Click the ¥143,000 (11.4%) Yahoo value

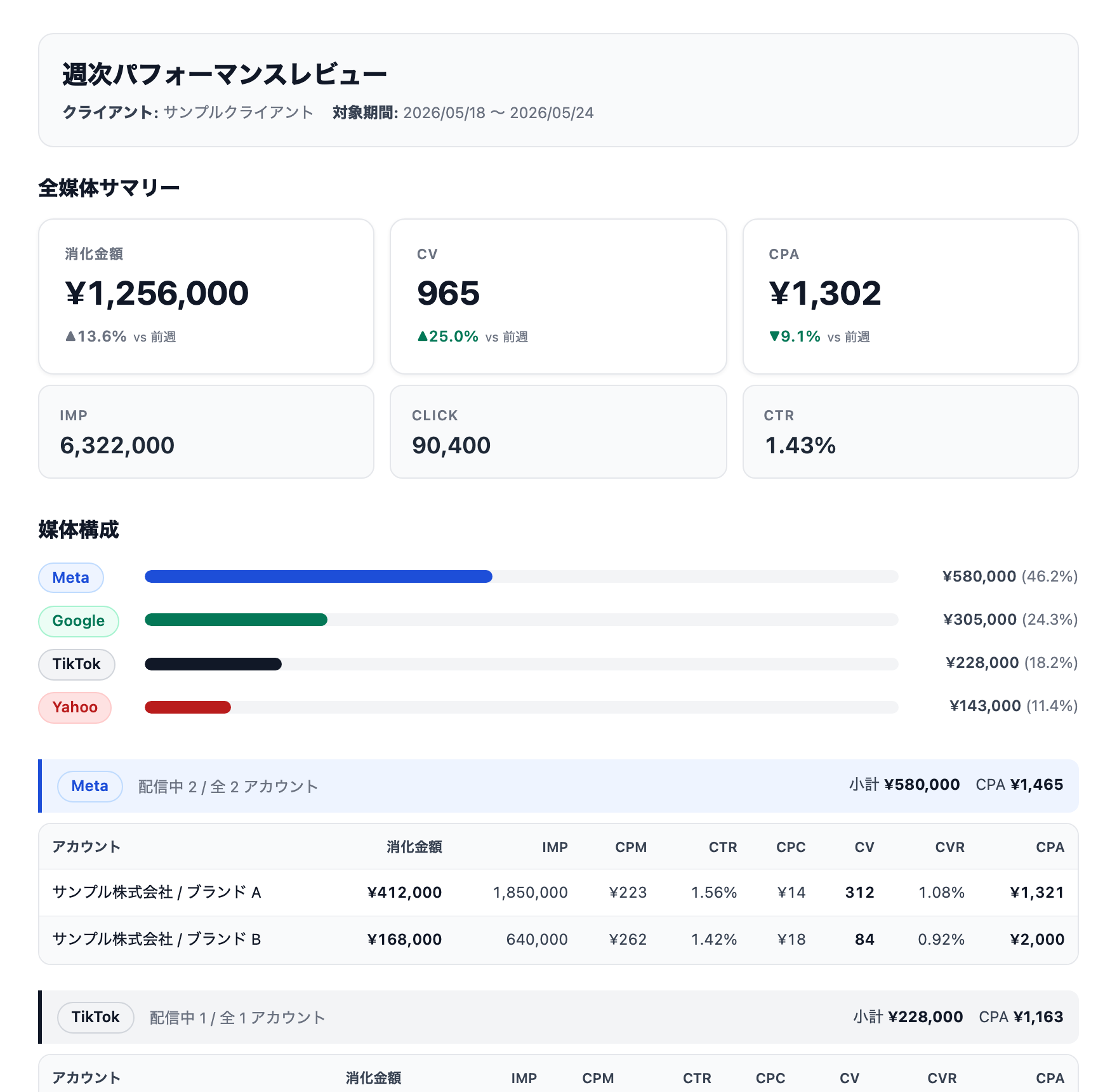pos(1014,706)
